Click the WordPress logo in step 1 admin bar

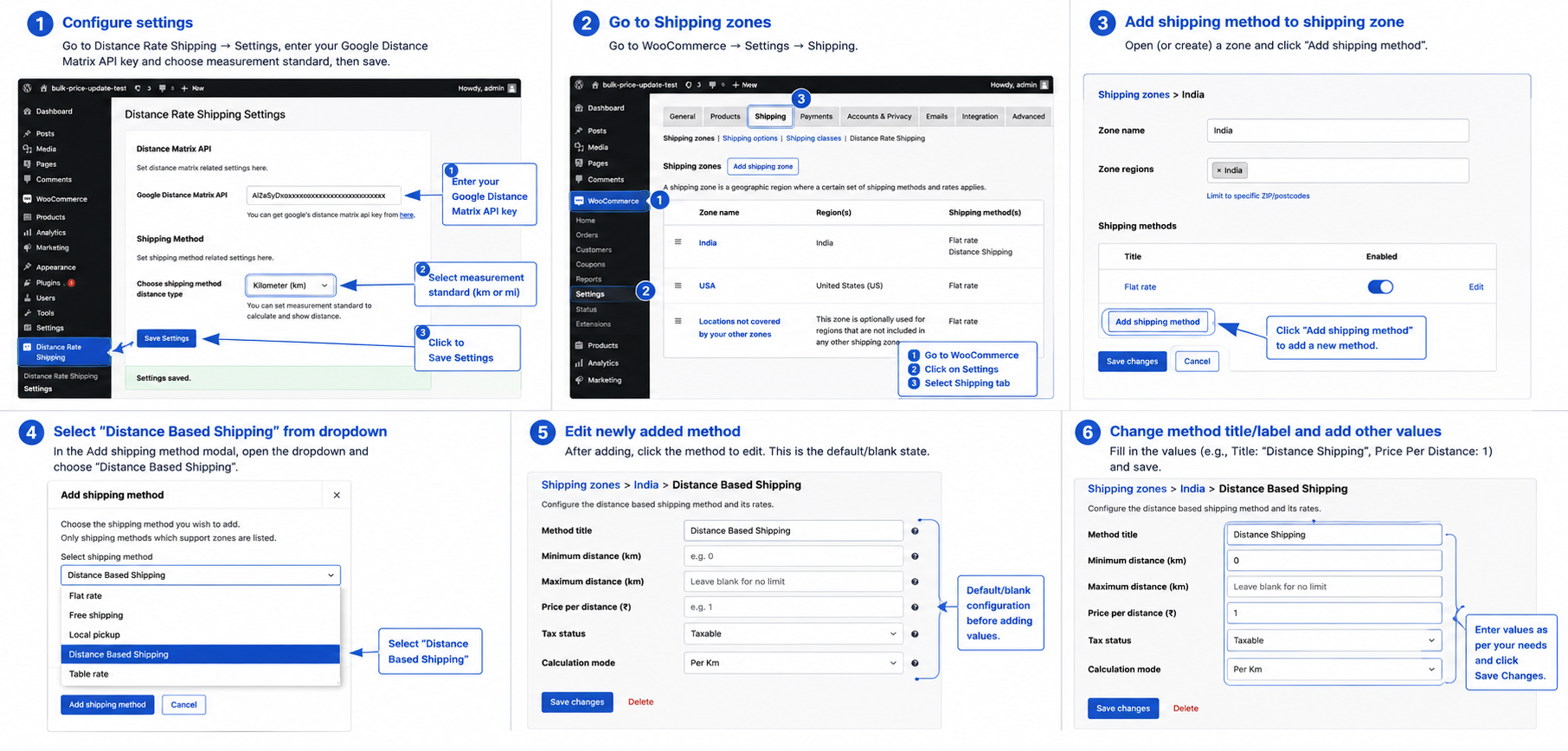(28, 88)
